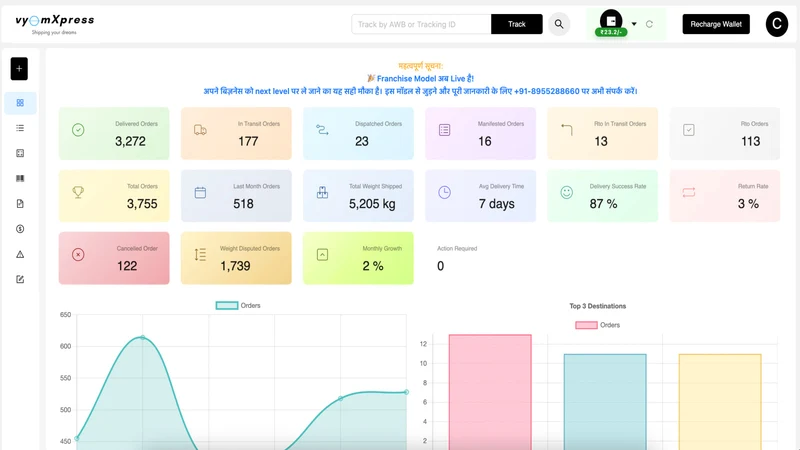
Task: Click the Total Orders value 3,755
Action: [142, 204]
